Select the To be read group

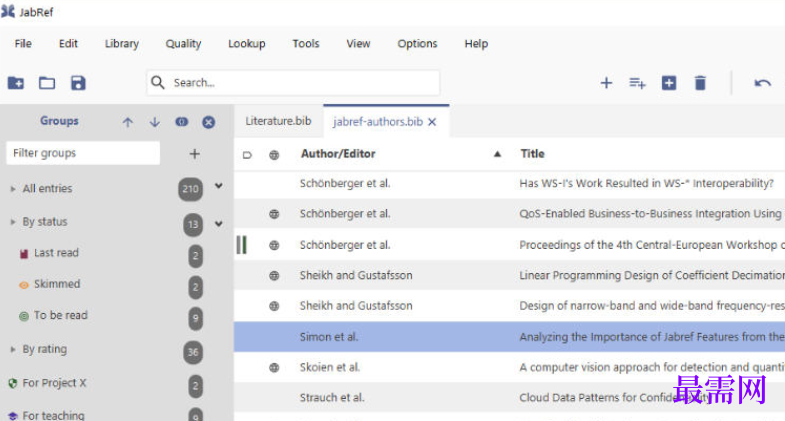(61, 315)
